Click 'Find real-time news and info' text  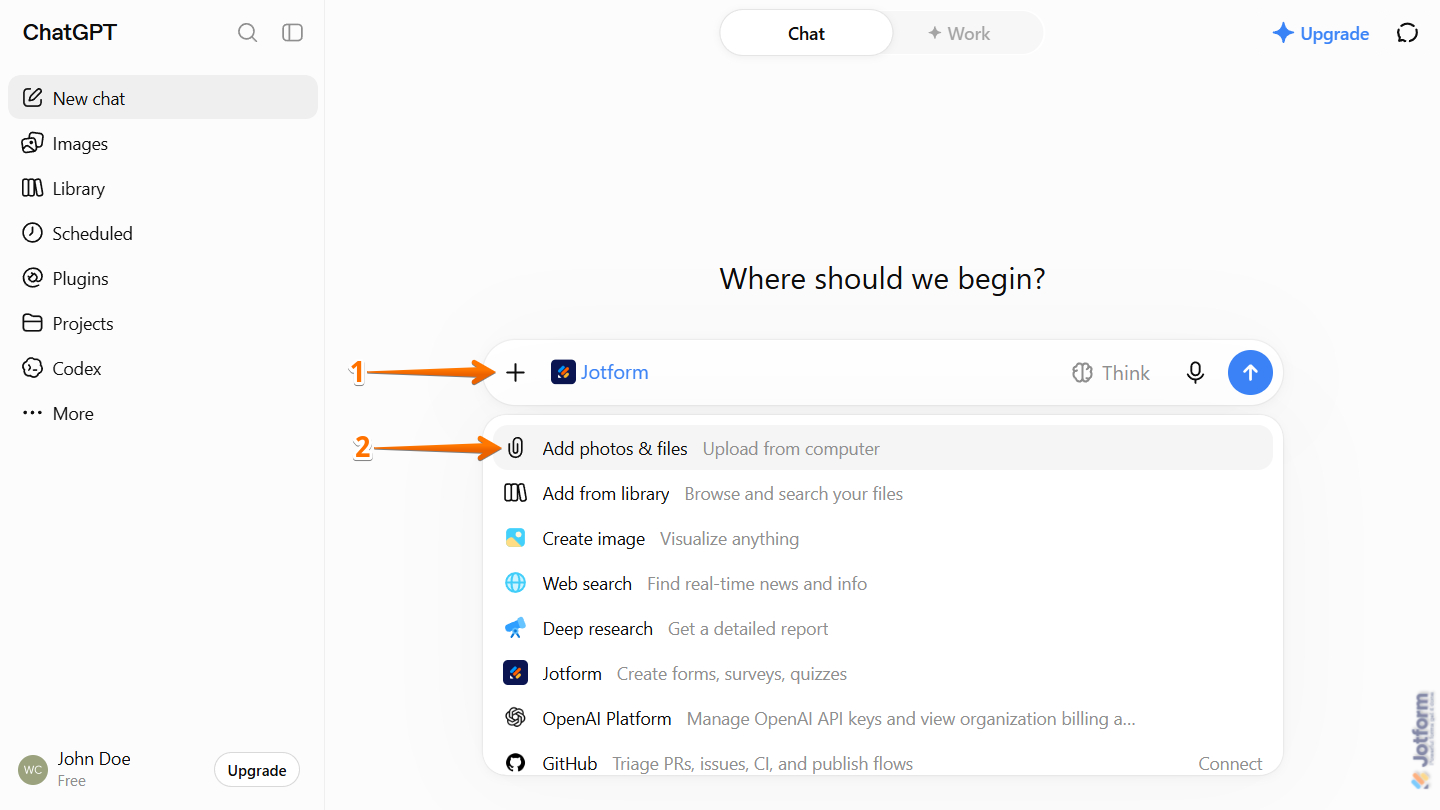757,583
